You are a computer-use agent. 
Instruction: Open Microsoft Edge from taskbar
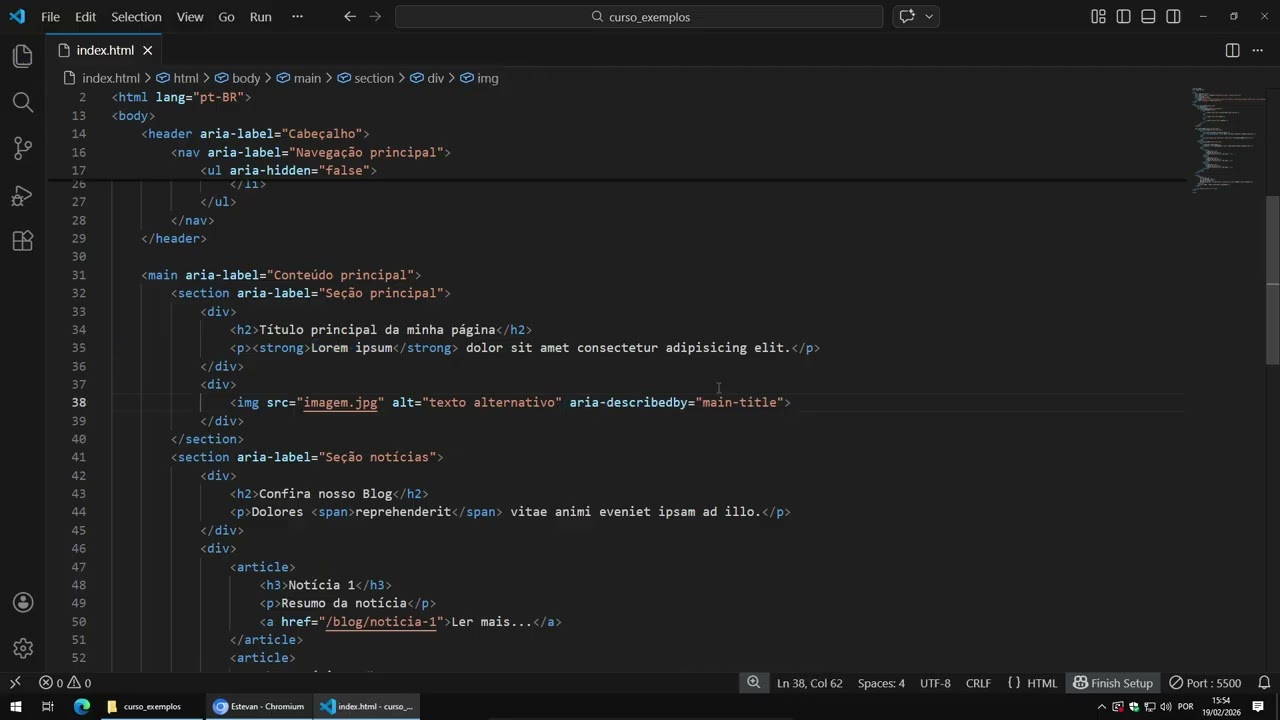(x=82, y=707)
